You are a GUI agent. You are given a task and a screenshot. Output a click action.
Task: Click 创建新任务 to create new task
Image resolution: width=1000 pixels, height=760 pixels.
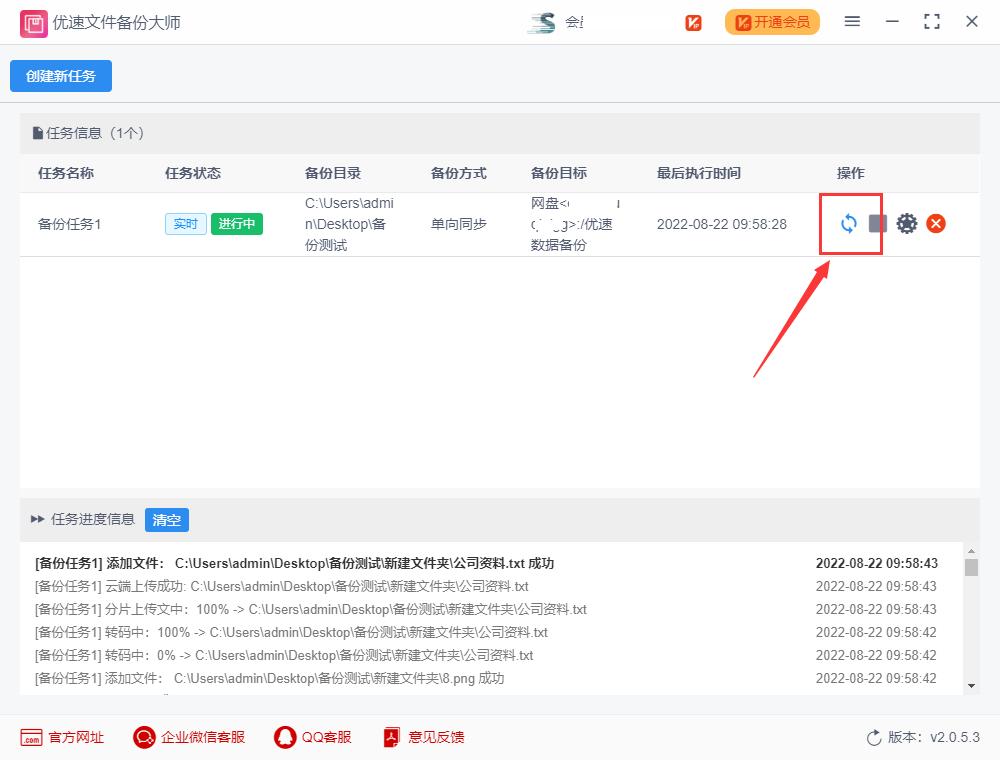[x=60, y=75]
